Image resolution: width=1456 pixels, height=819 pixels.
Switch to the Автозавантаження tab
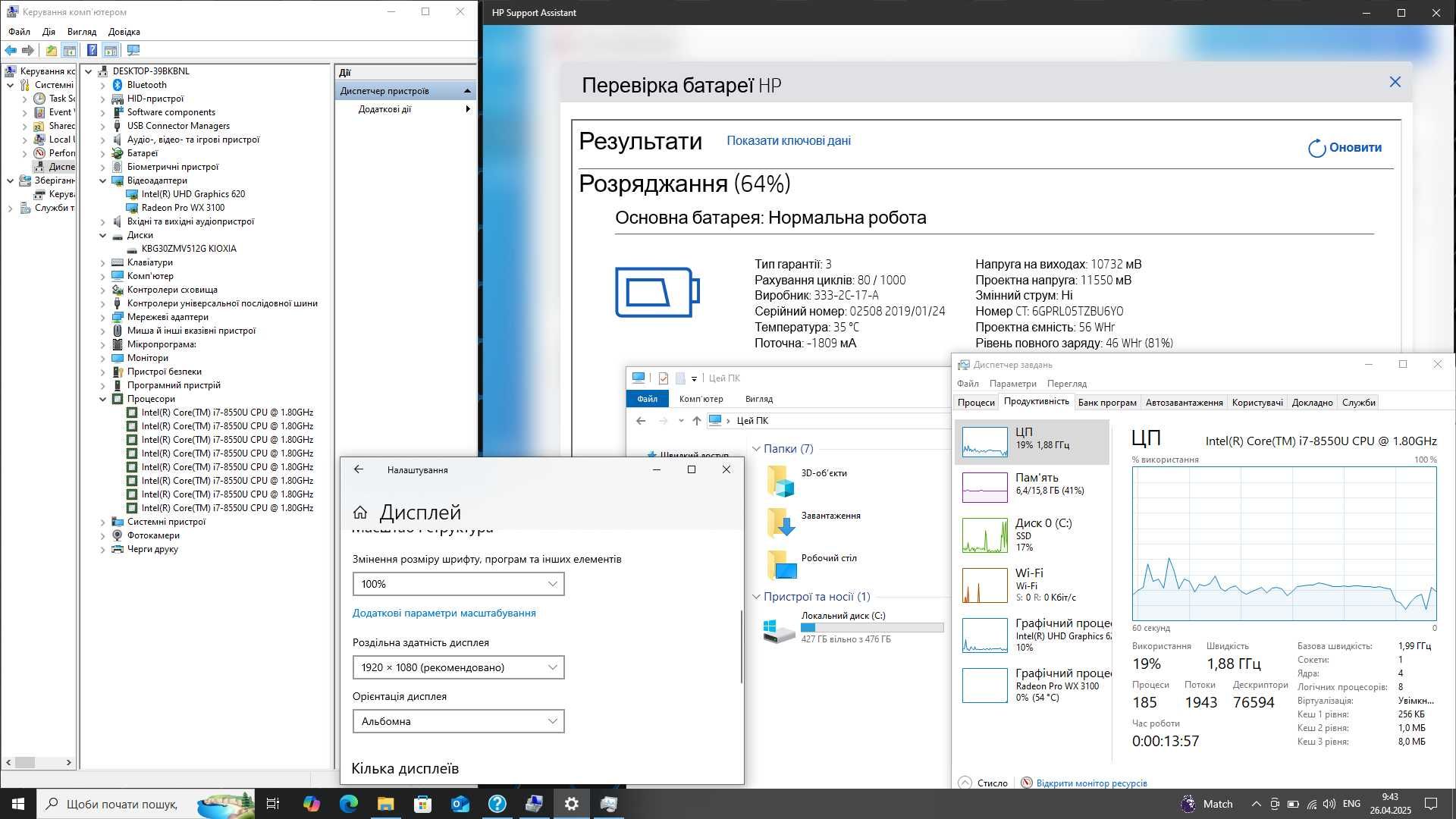pos(1184,403)
